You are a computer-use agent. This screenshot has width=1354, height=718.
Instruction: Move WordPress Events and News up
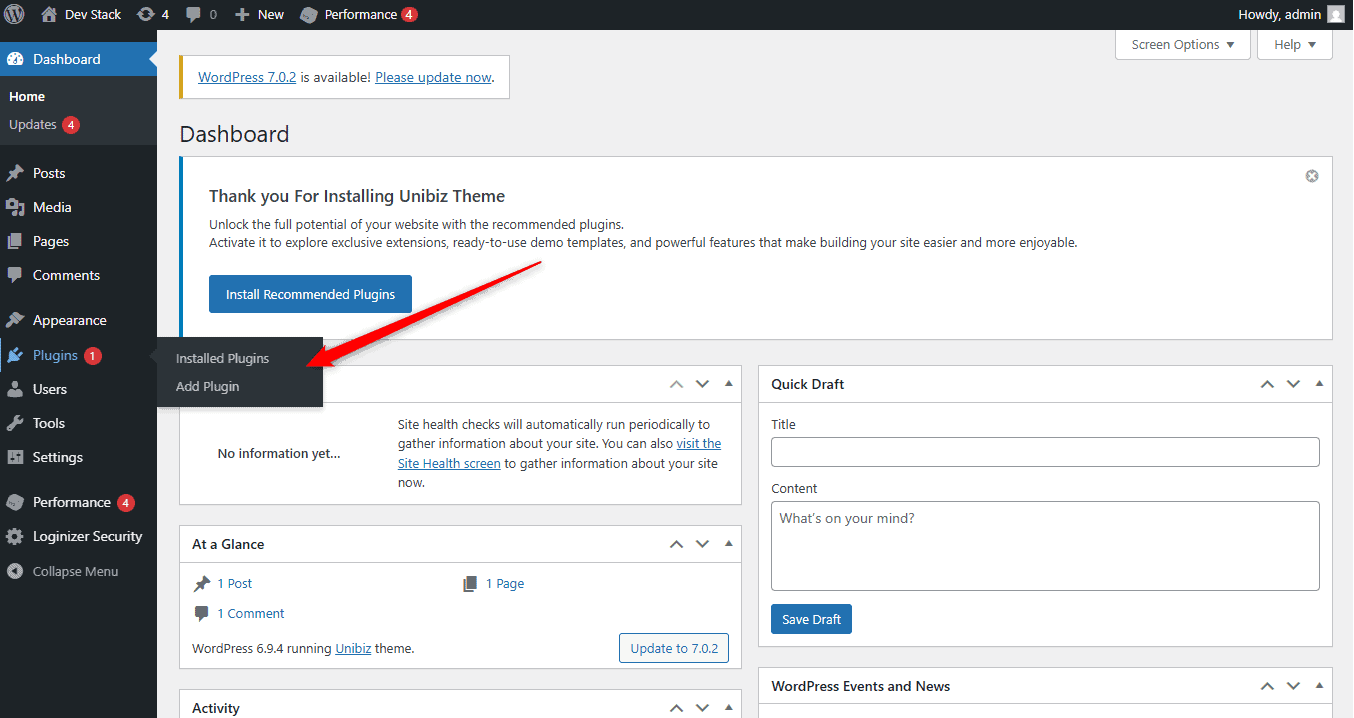(x=1267, y=686)
